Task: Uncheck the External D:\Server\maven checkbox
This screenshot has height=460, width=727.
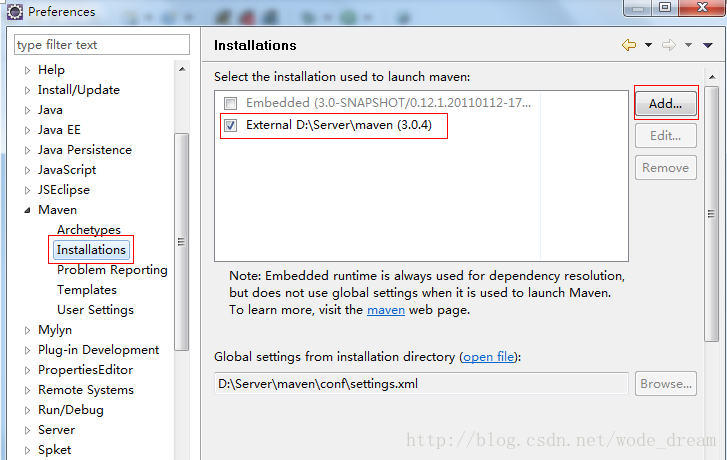Action: pyautogui.click(x=230, y=125)
